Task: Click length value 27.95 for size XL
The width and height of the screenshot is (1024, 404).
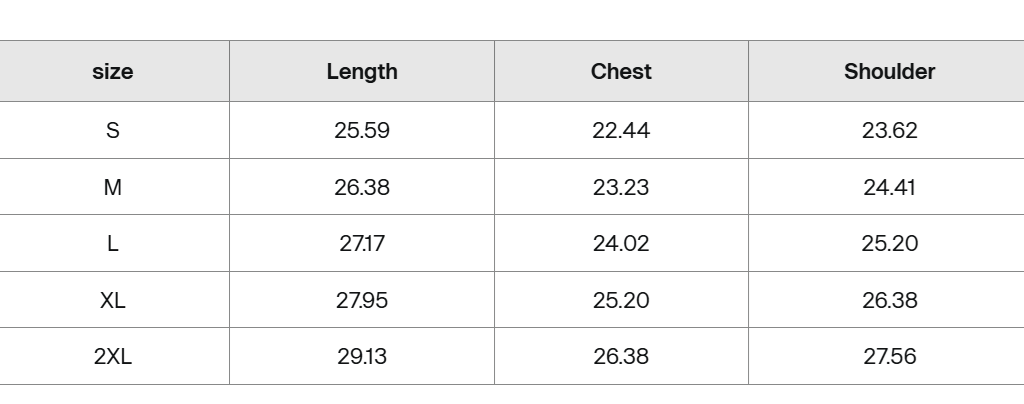Action: click(x=362, y=300)
